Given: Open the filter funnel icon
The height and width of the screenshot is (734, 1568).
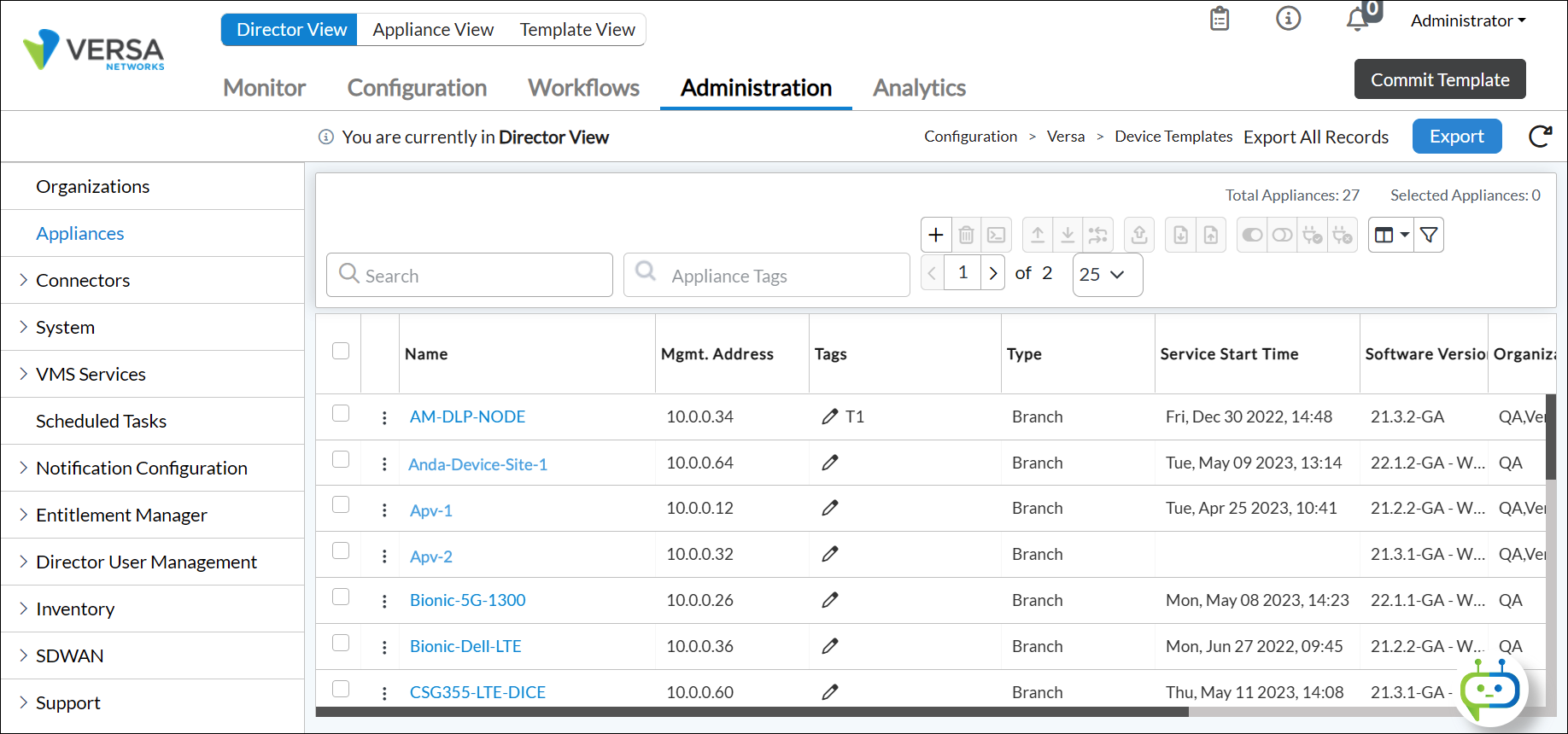Looking at the screenshot, I should pyautogui.click(x=1429, y=235).
